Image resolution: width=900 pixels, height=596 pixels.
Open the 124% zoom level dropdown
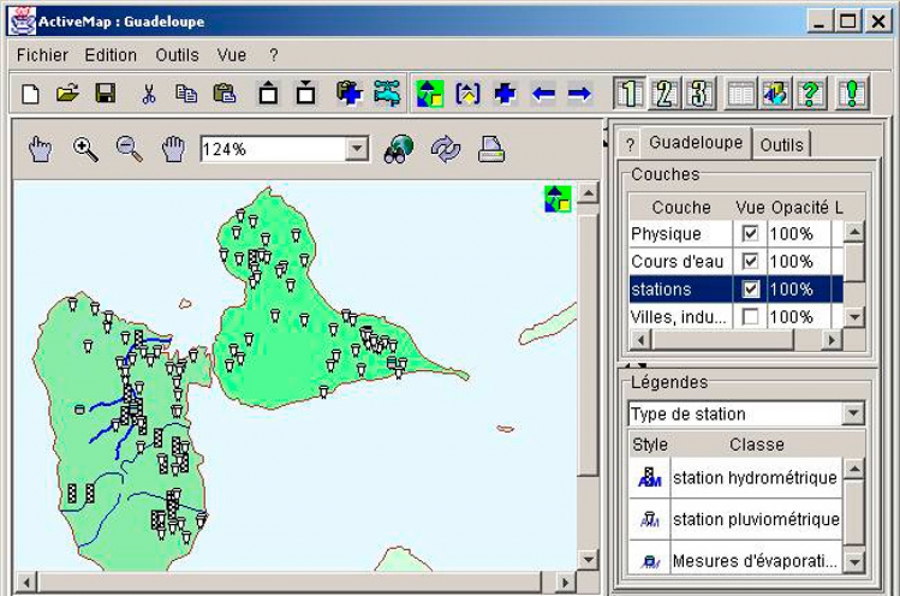pyautogui.click(x=357, y=149)
